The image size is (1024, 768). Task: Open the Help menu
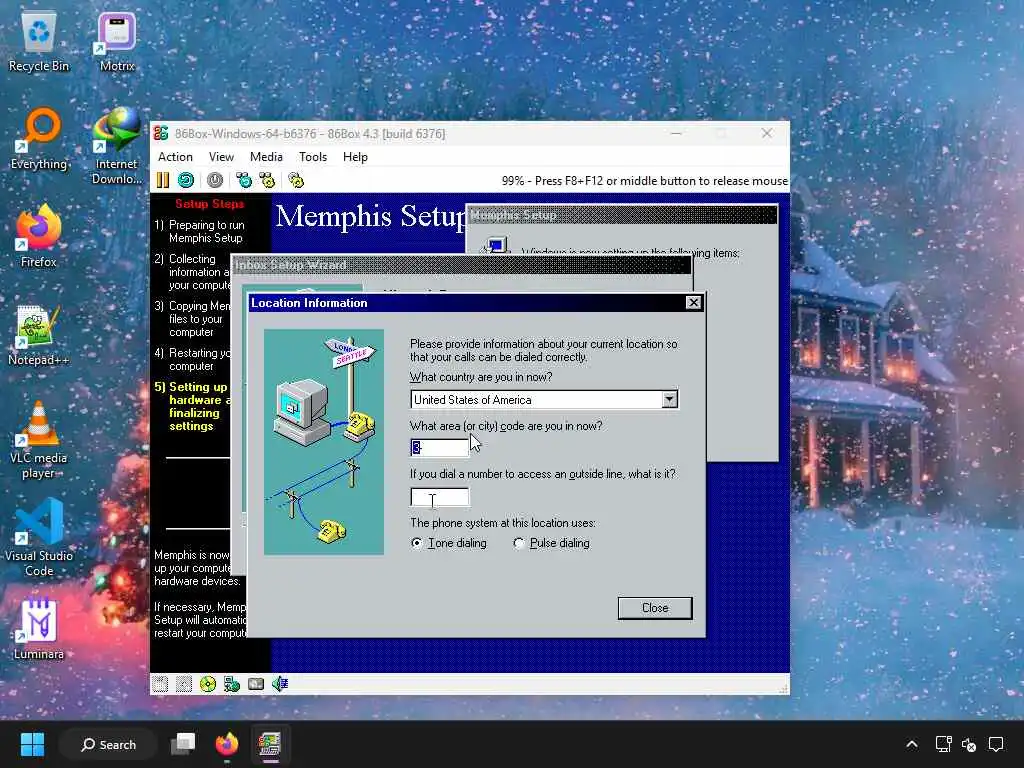pyautogui.click(x=355, y=157)
